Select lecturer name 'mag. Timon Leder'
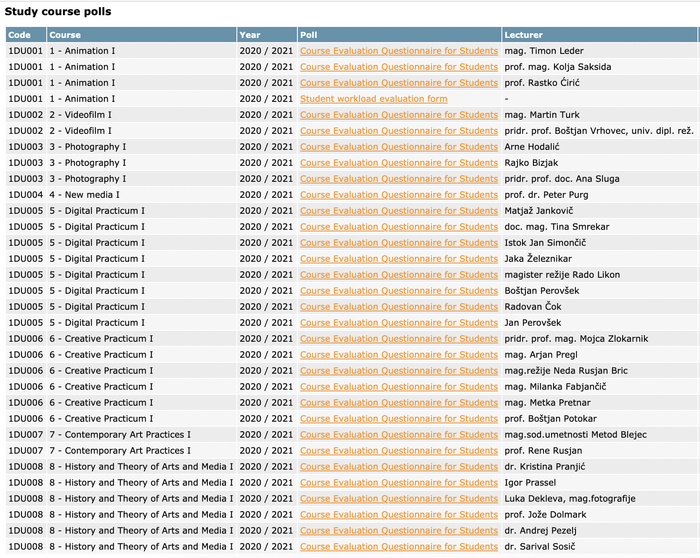This screenshot has width=700, height=558. [544, 51]
